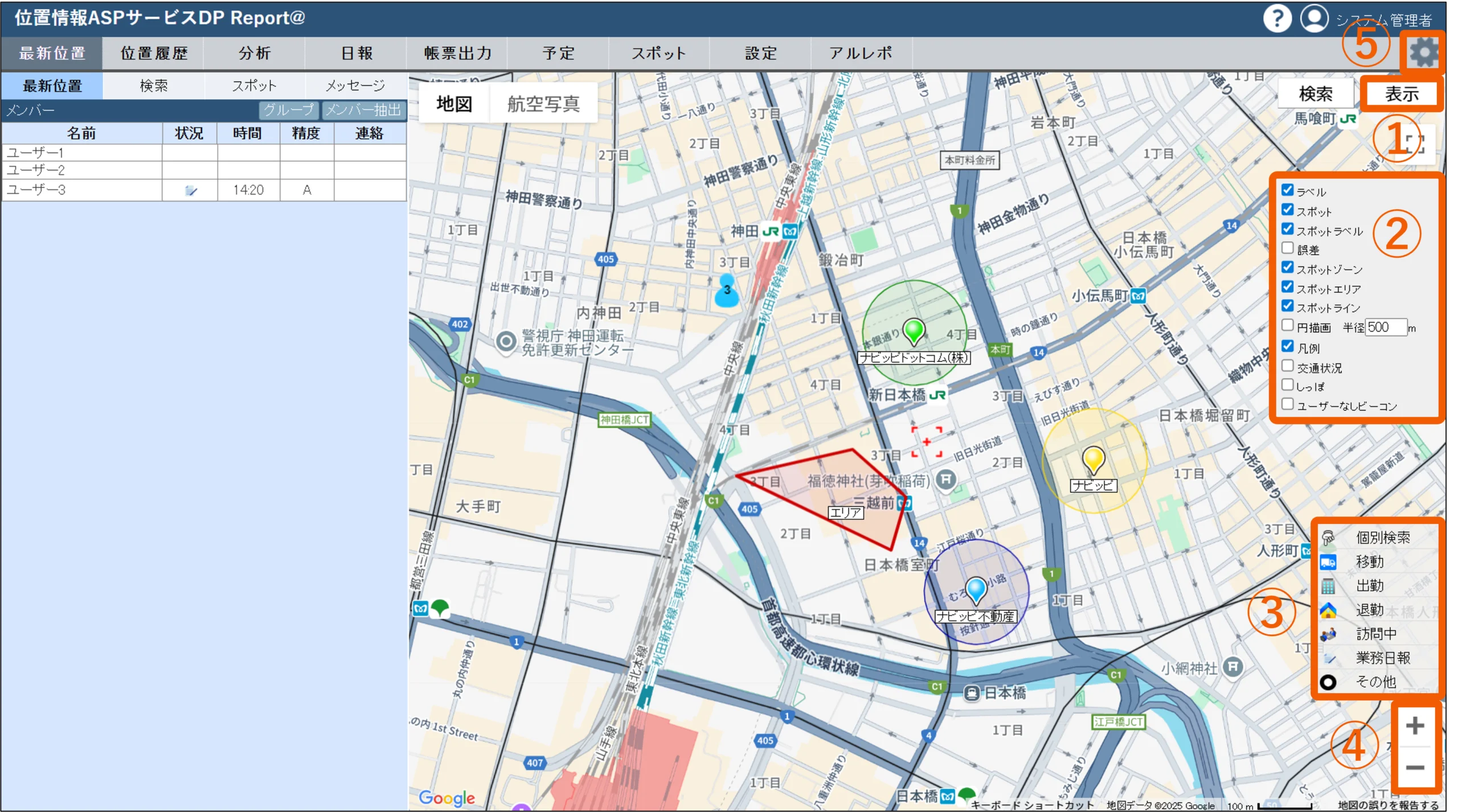
Task: Open the 分析 main menu
Action: tap(254, 54)
